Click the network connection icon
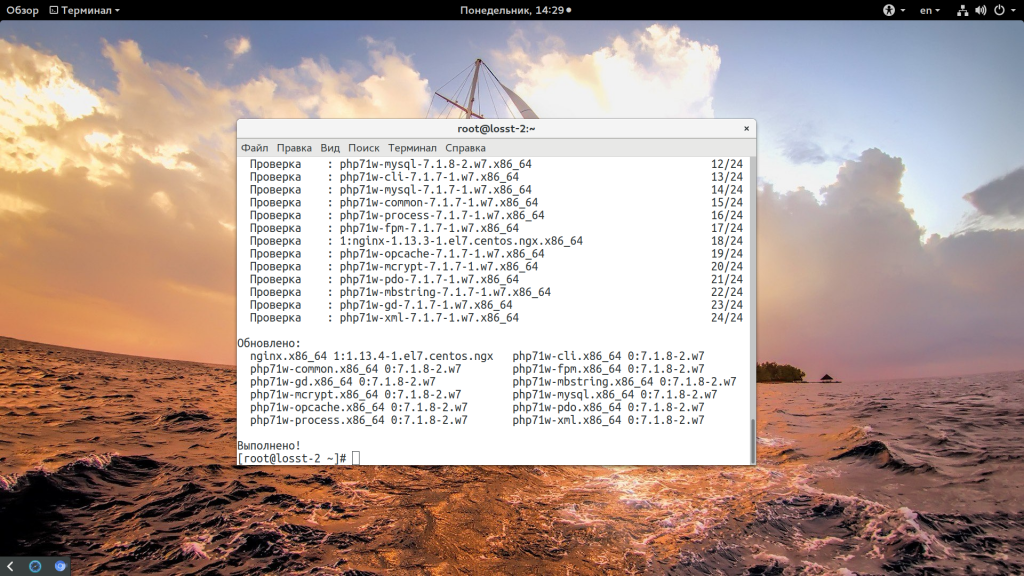This screenshot has width=1024, height=576. pyautogui.click(x=962, y=10)
